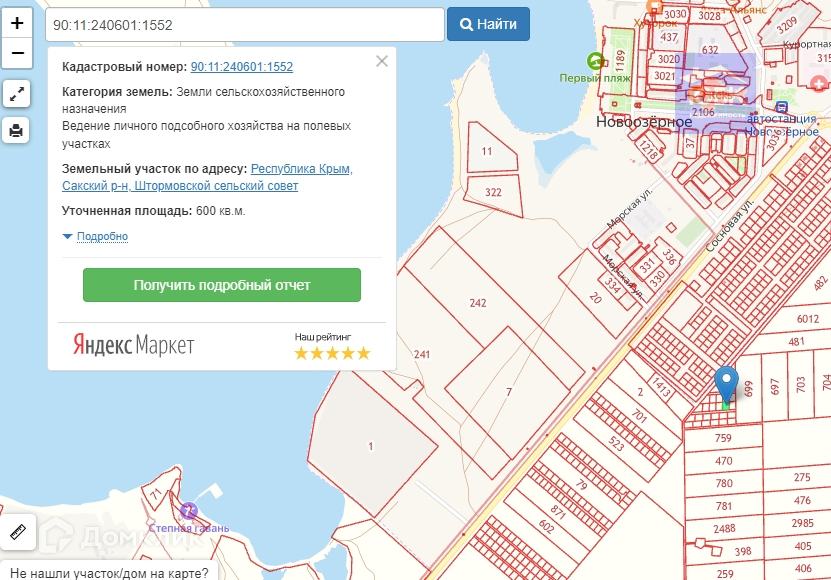This screenshot has width=831, height=580.
Task: Select land parcel 322 on map
Action: pos(493,192)
